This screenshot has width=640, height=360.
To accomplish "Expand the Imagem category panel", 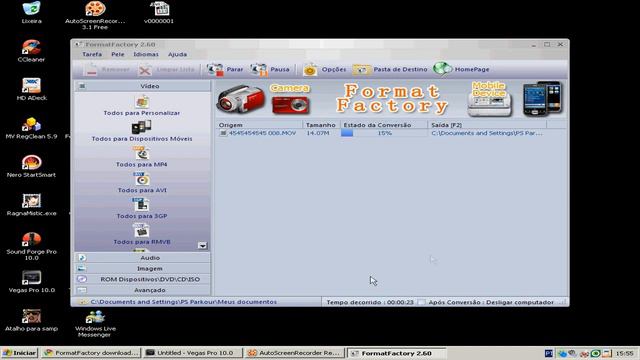I will pyautogui.click(x=142, y=269).
